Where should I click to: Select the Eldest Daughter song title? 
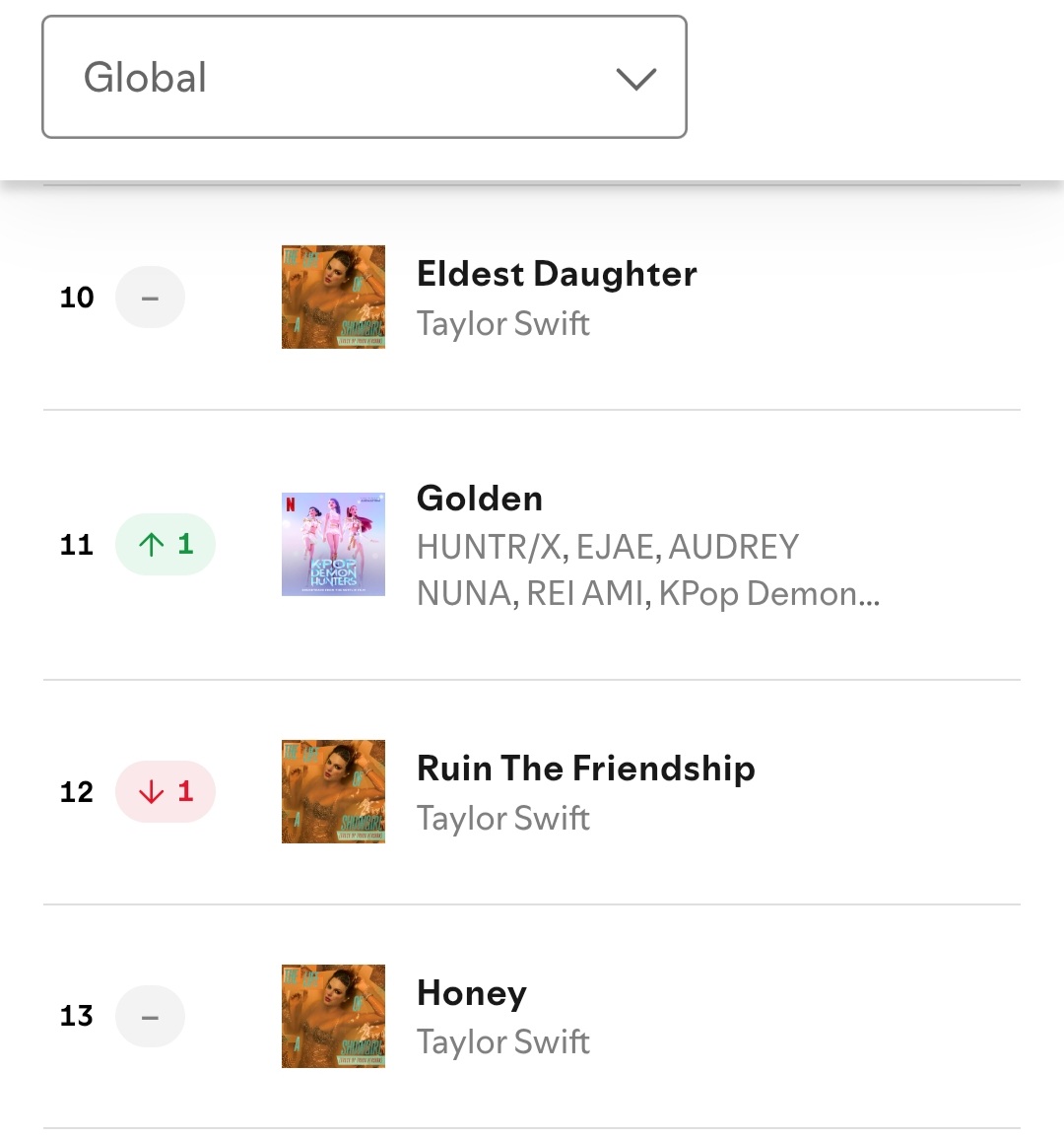coord(557,274)
